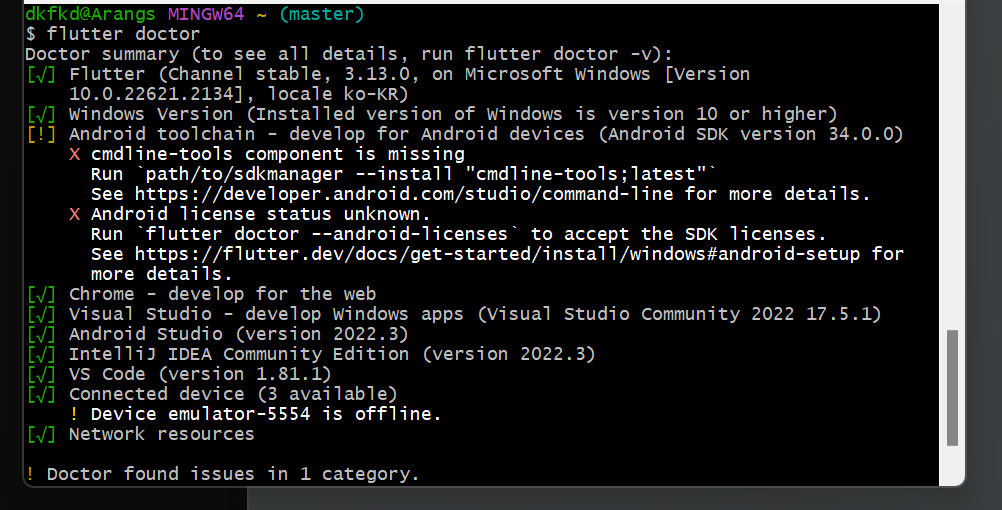1002x510 pixels.
Task: Click 'Doctor found issues in 1 category.'
Action: click(x=233, y=474)
